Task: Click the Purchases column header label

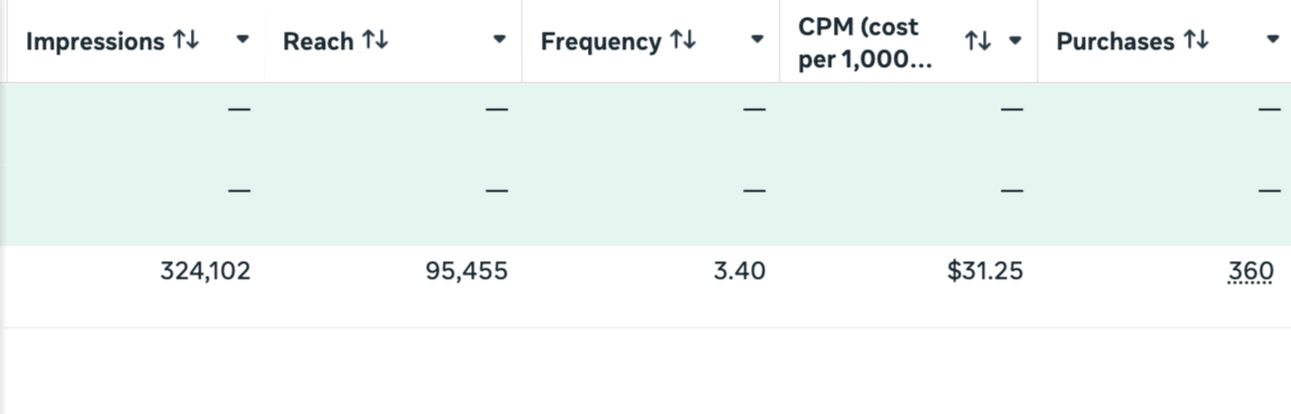Action: [1115, 42]
